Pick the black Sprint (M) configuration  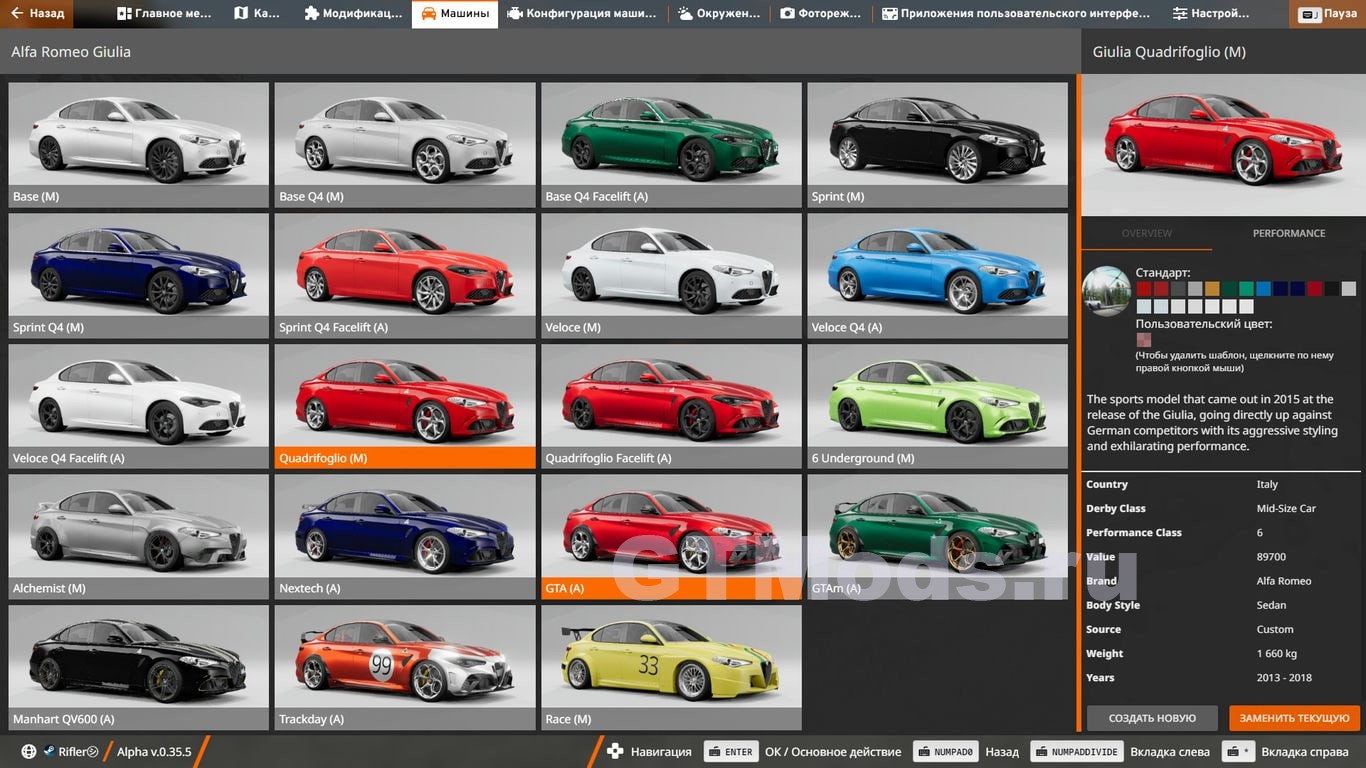click(937, 144)
